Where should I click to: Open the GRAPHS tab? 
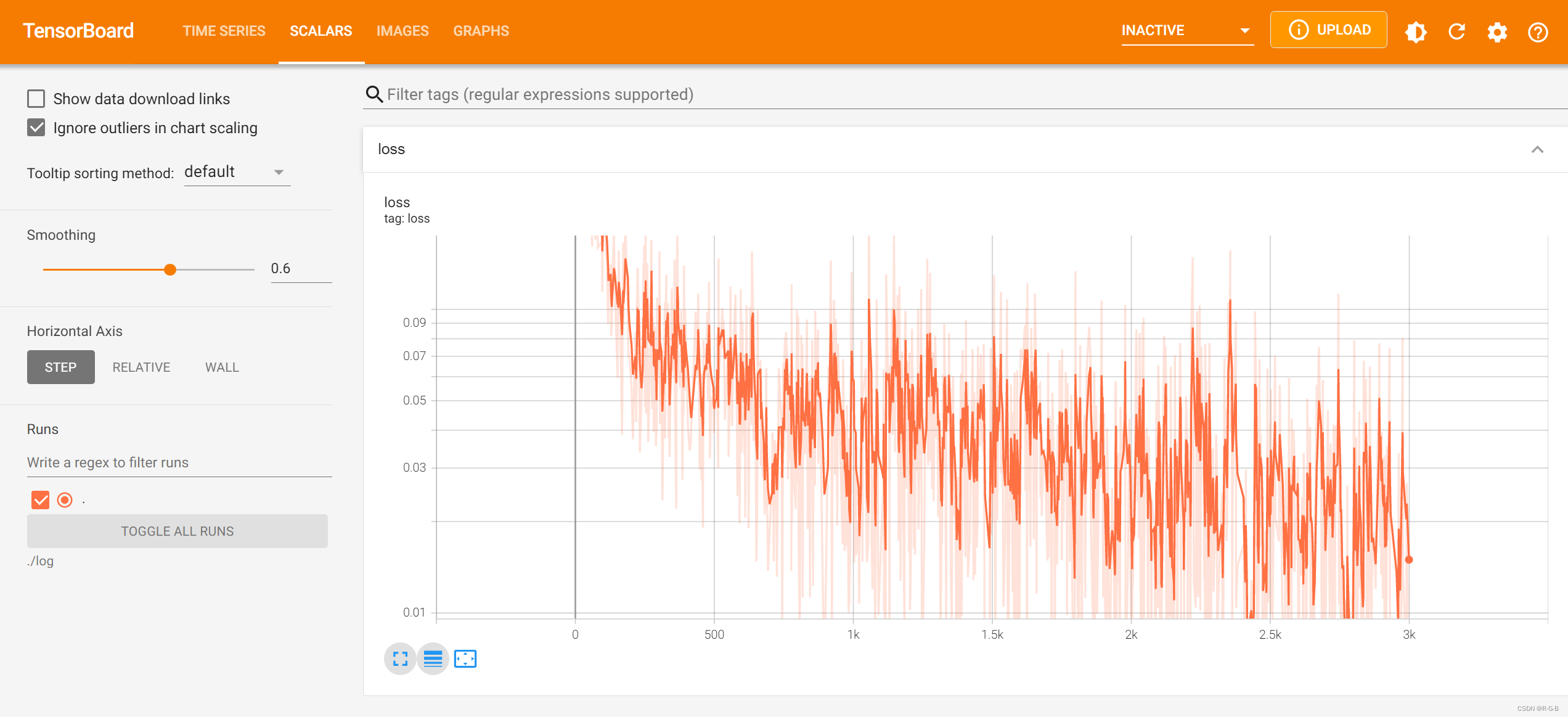coord(481,31)
